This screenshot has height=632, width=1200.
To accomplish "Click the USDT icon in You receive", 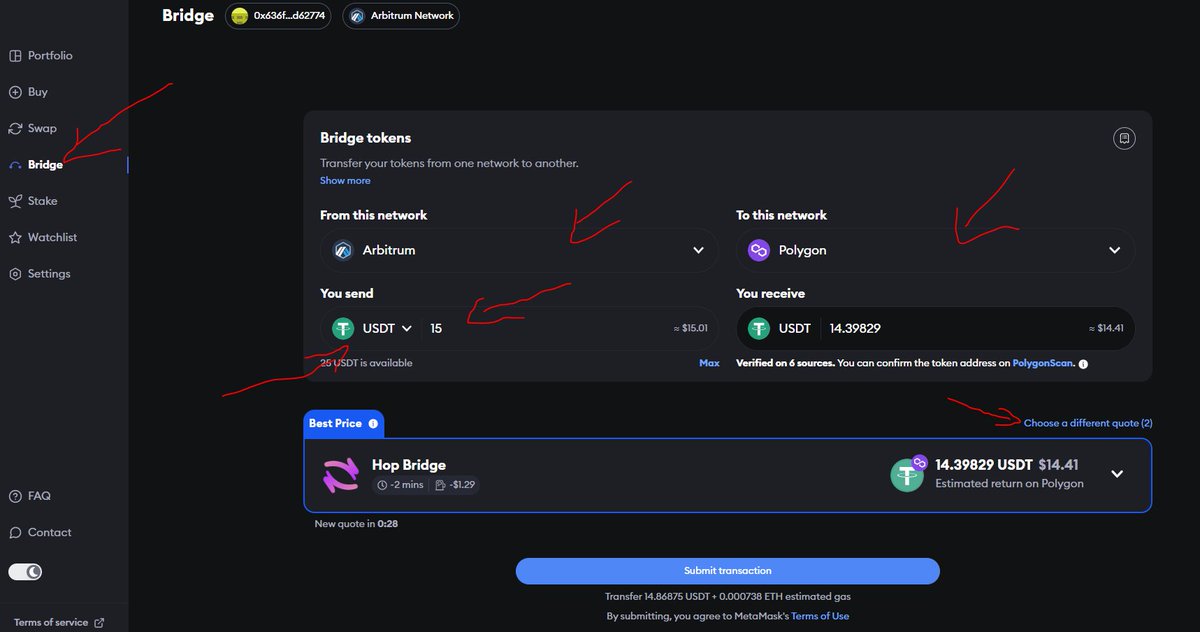I will (x=760, y=328).
